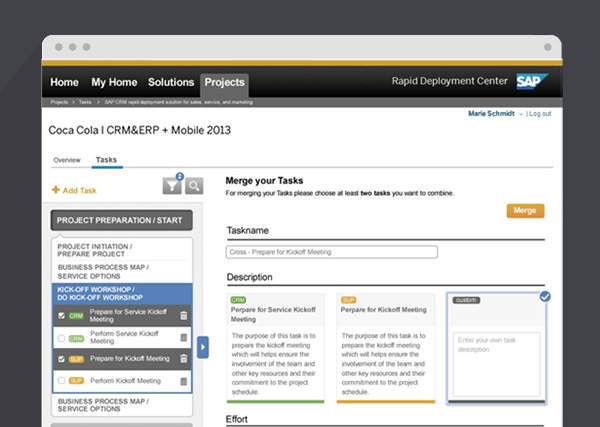The image size is (600, 427).
Task: Click SAP CRM rapid-deployment solution breadcrumb
Action: click(179, 102)
